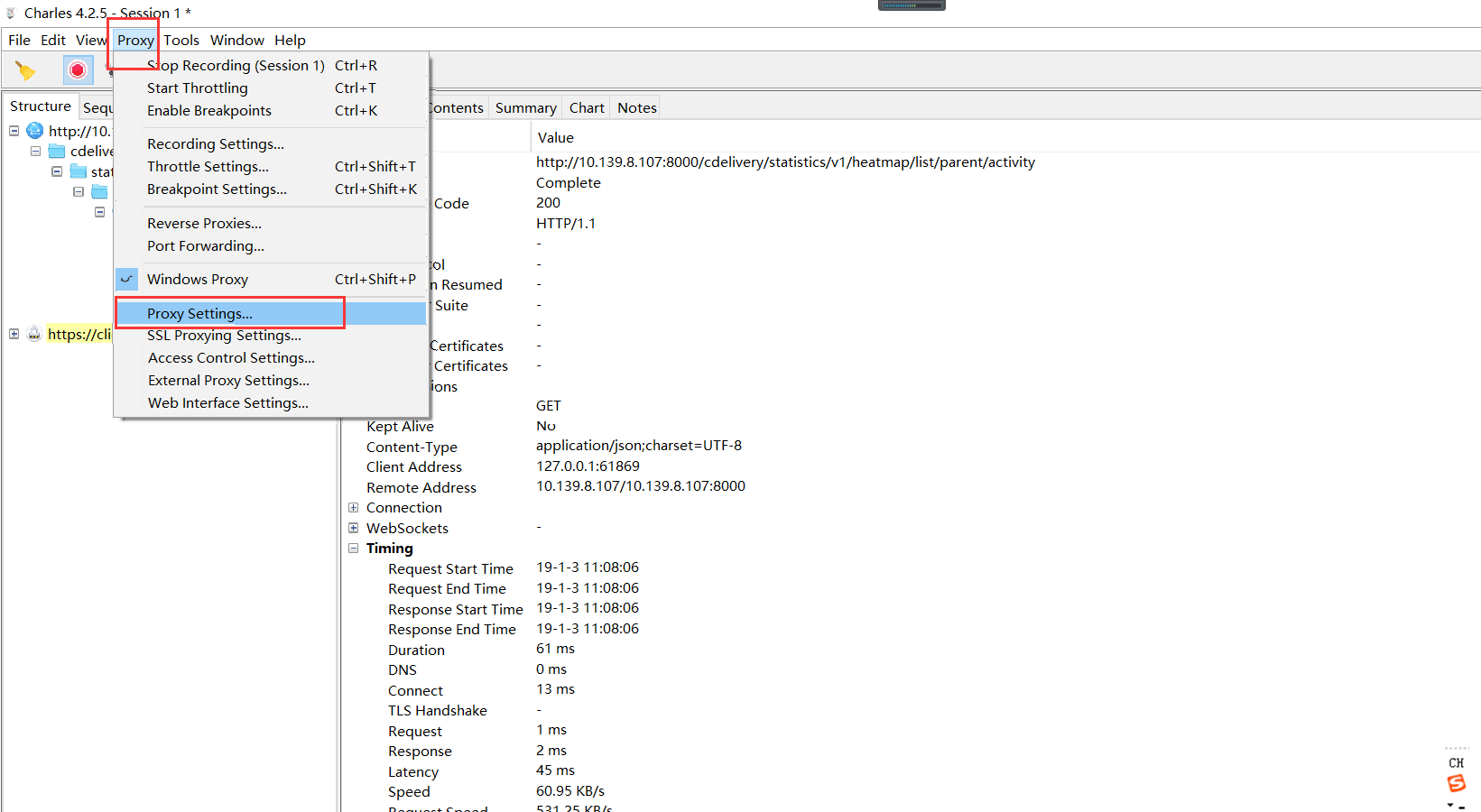Select the Client Address value 127.0.0.1:61869
The height and width of the screenshot is (812, 1481).
click(x=588, y=466)
